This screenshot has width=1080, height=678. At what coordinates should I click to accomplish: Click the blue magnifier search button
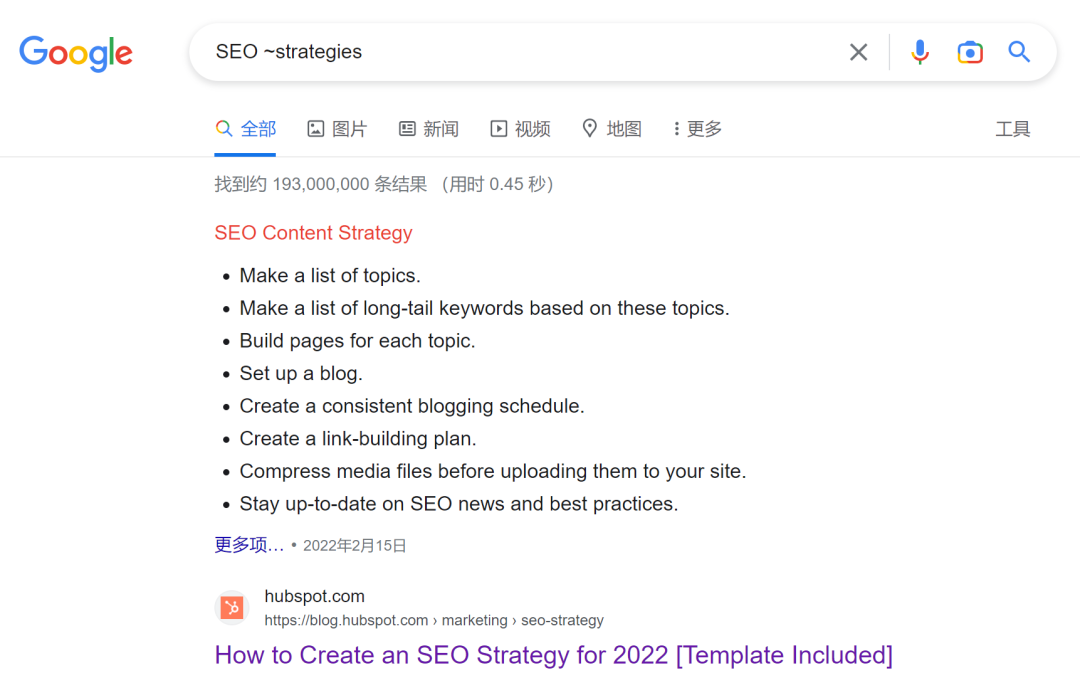[x=1019, y=52]
